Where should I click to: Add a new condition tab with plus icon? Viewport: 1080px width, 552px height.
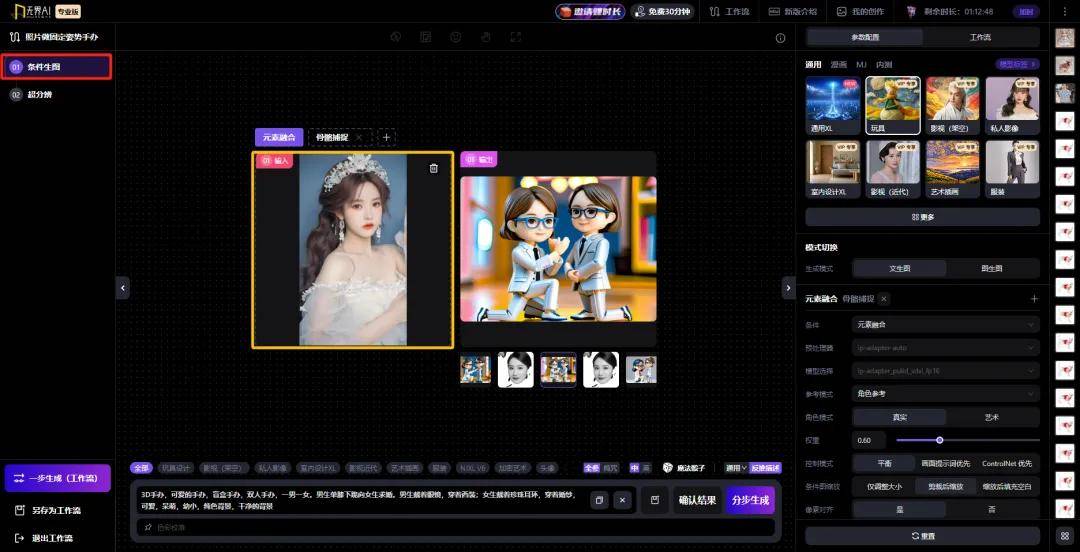(387, 137)
